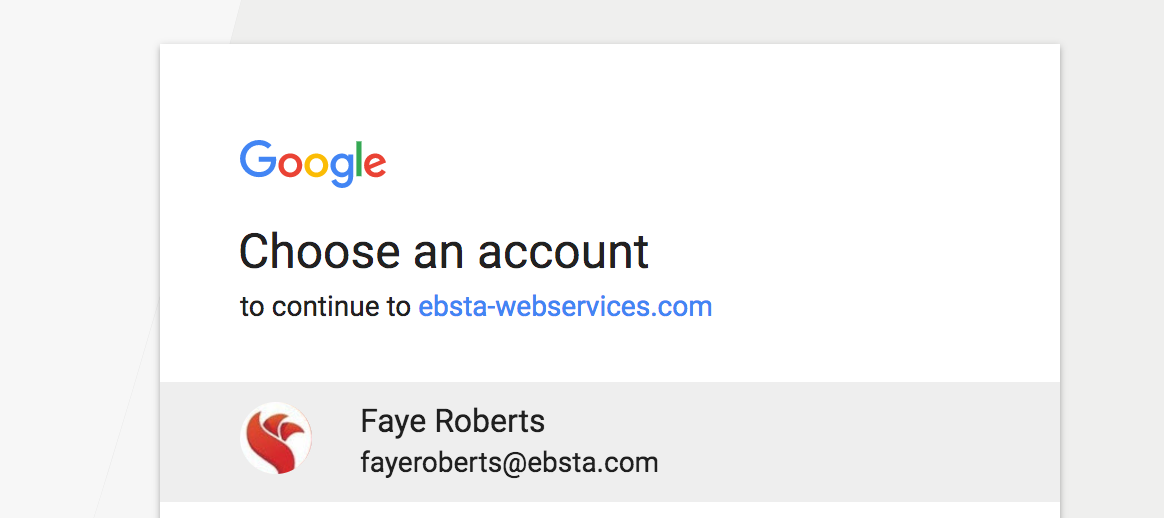
Task: Open the ebsta-webservices.com link
Action: point(565,306)
